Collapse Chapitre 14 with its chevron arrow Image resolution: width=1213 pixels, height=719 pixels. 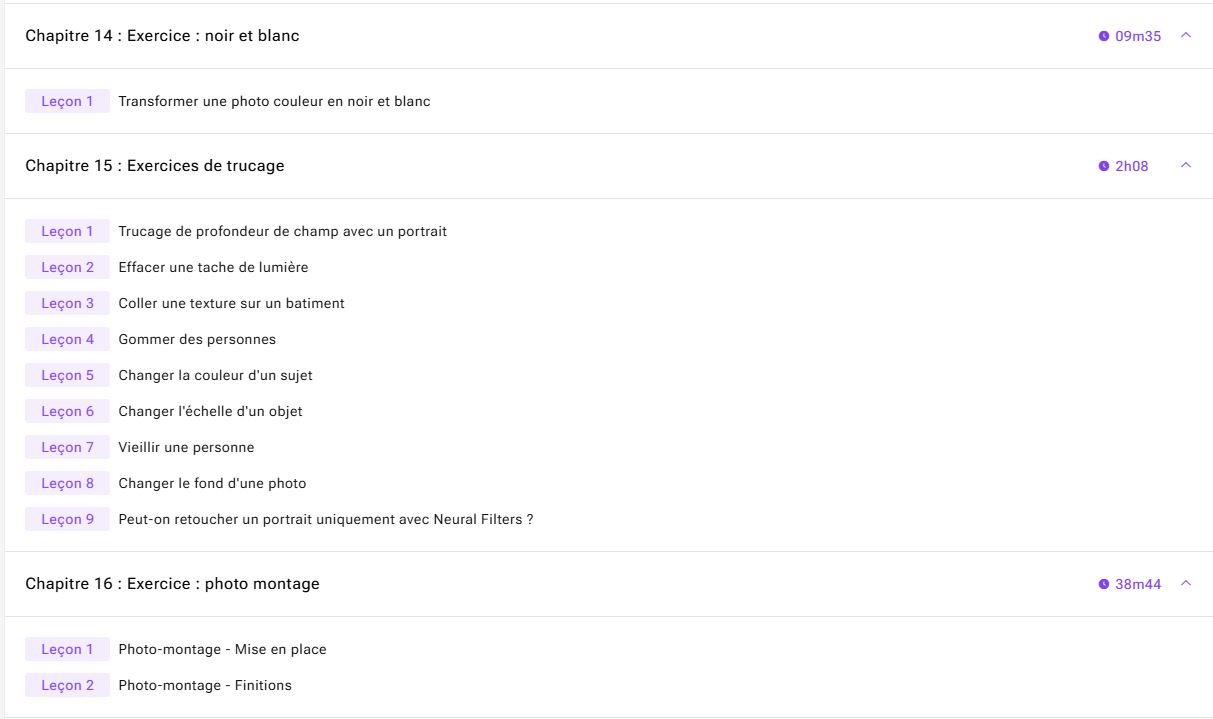click(x=1186, y=35)
